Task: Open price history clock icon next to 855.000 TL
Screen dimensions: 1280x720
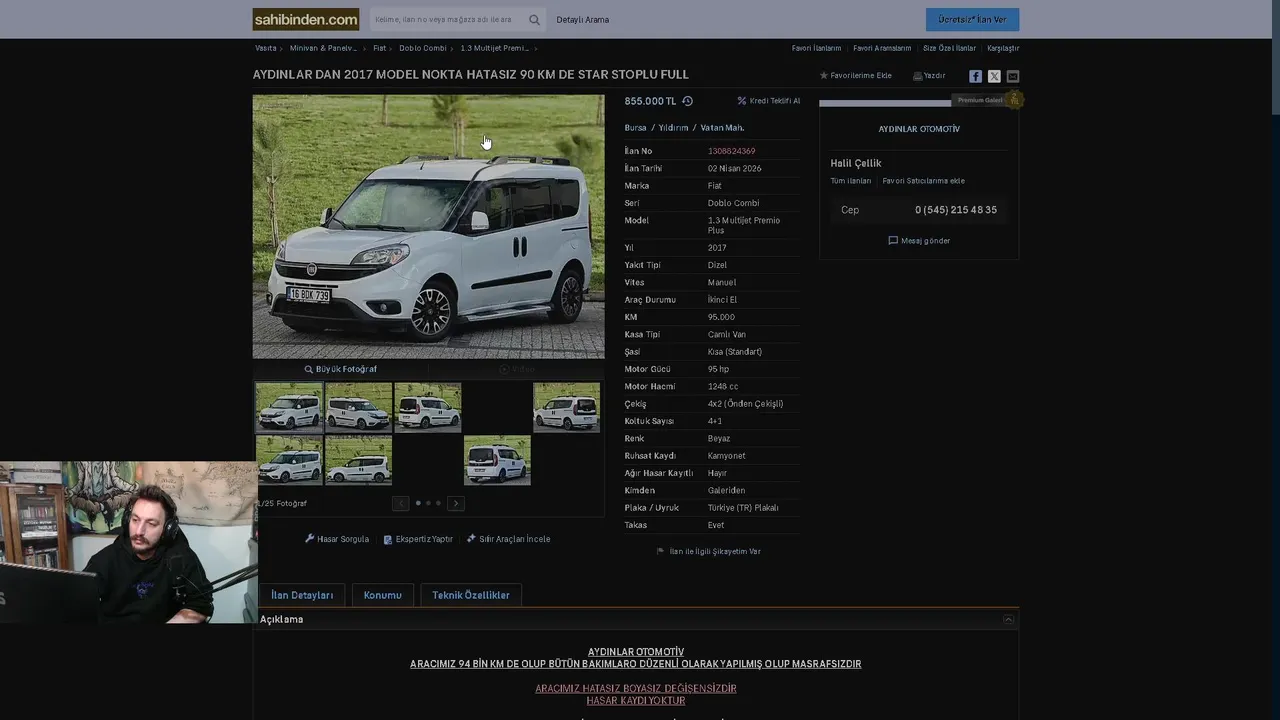Action: click(x=687, y=101)
